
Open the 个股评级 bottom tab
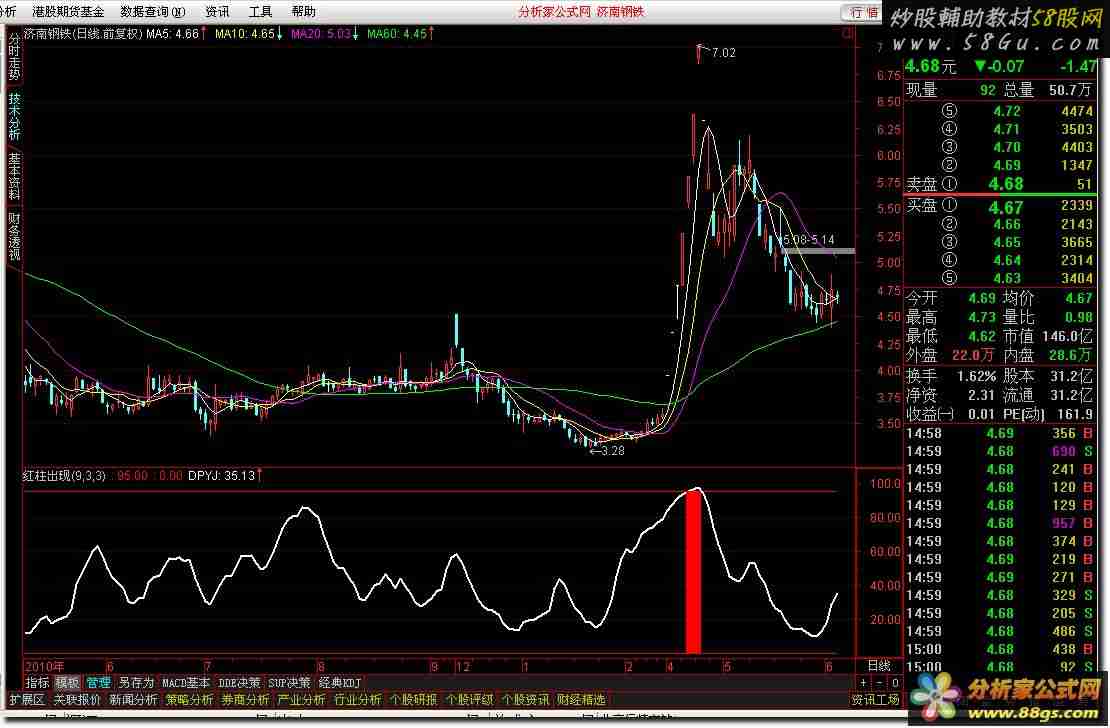469,700
